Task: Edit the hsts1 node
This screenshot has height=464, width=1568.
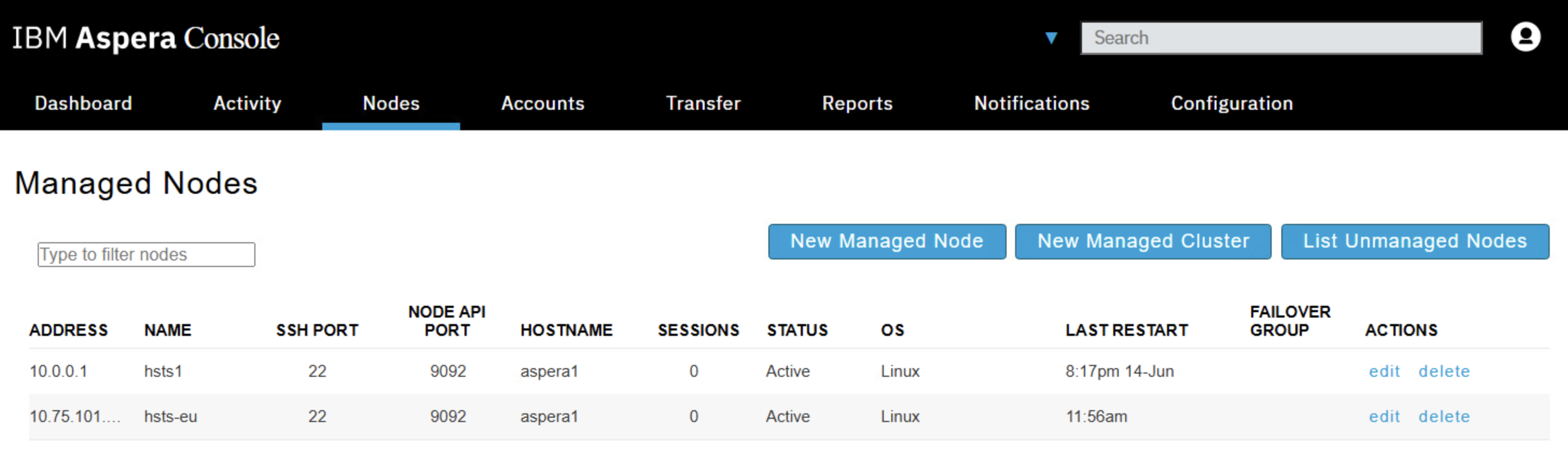Action: (1384, 371)
